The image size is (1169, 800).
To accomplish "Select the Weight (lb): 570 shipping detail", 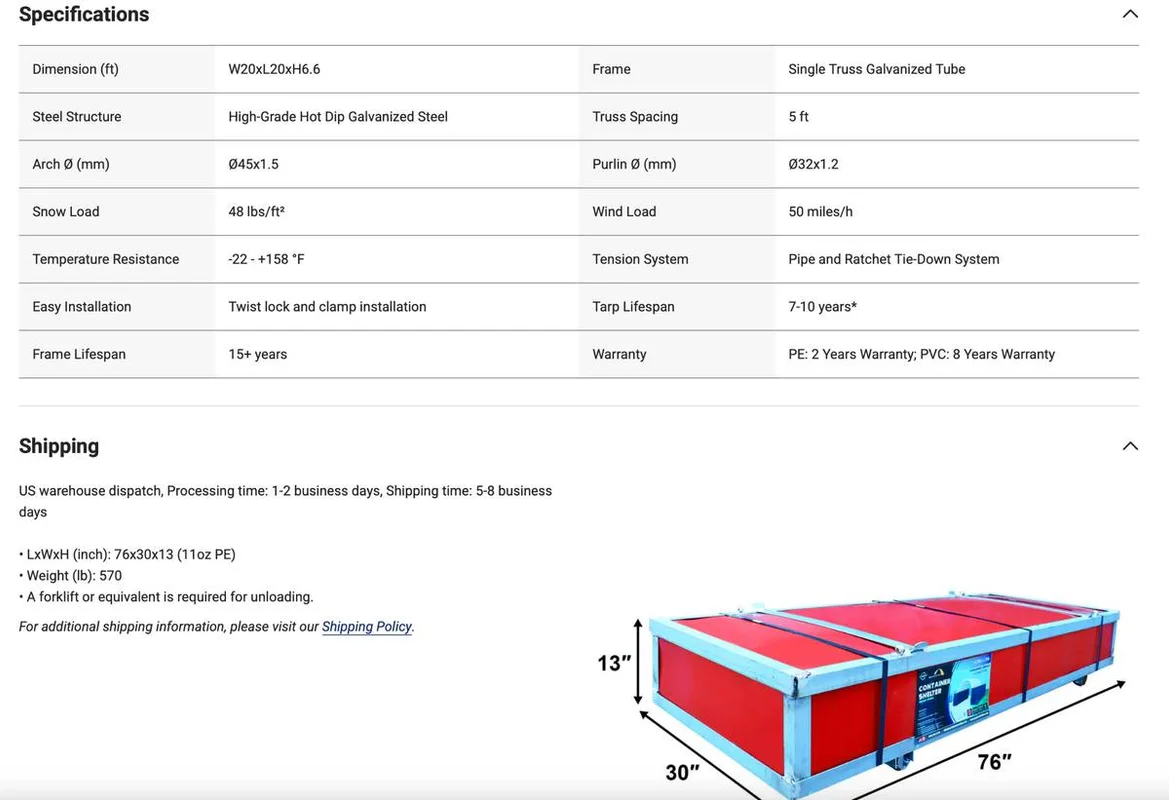I will click(70, 575).
